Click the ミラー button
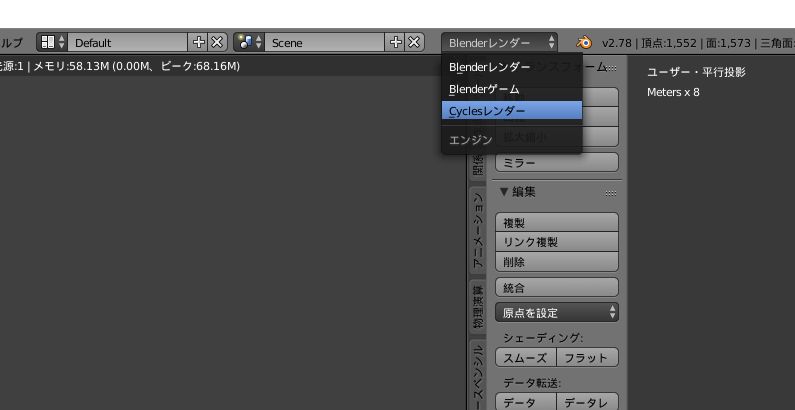Image resolution: width=795 pixels, height=410 pixels. point(557,163)
